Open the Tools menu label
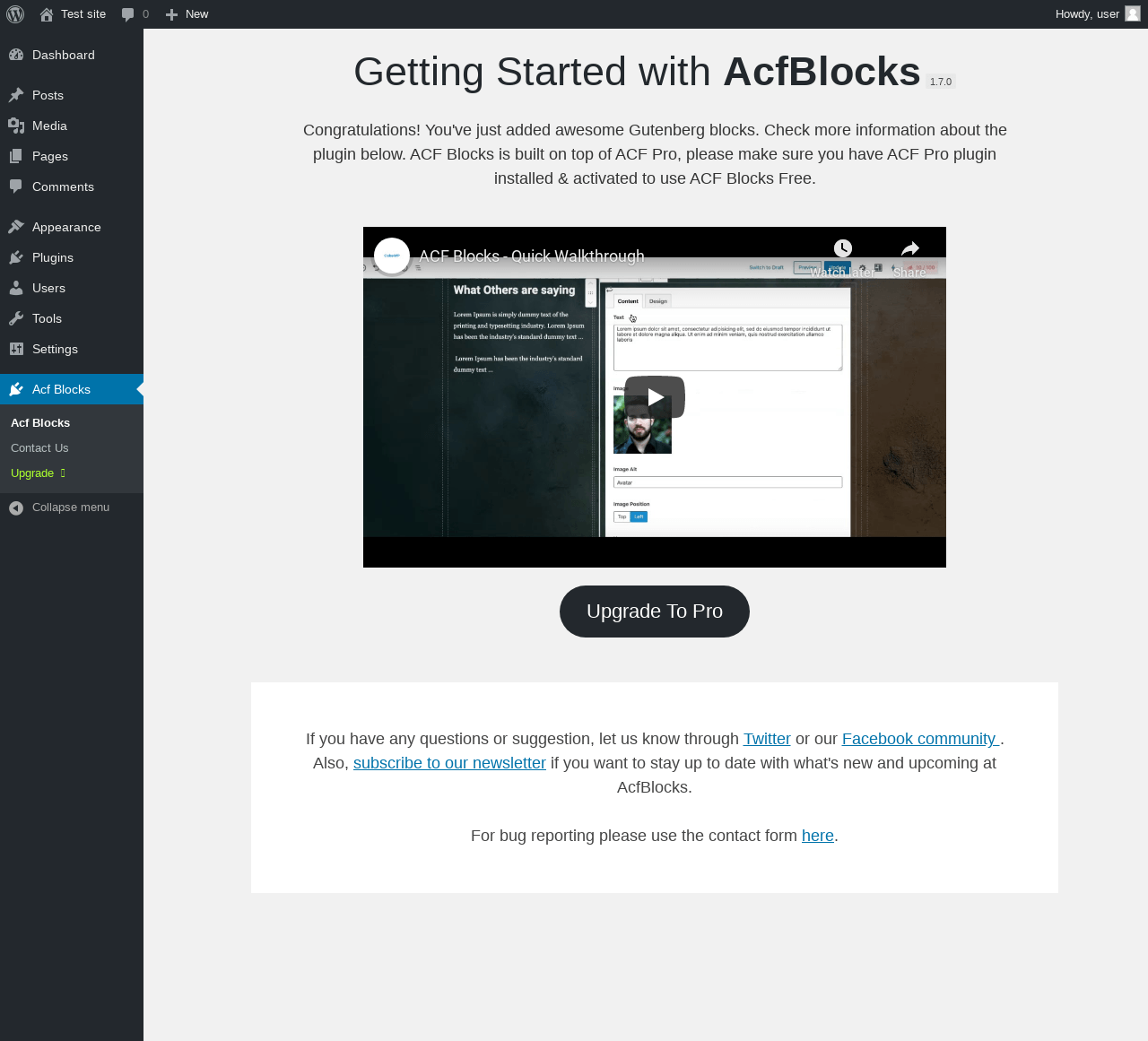This screenshot has height=1041, width=1148. coord(47,318)
